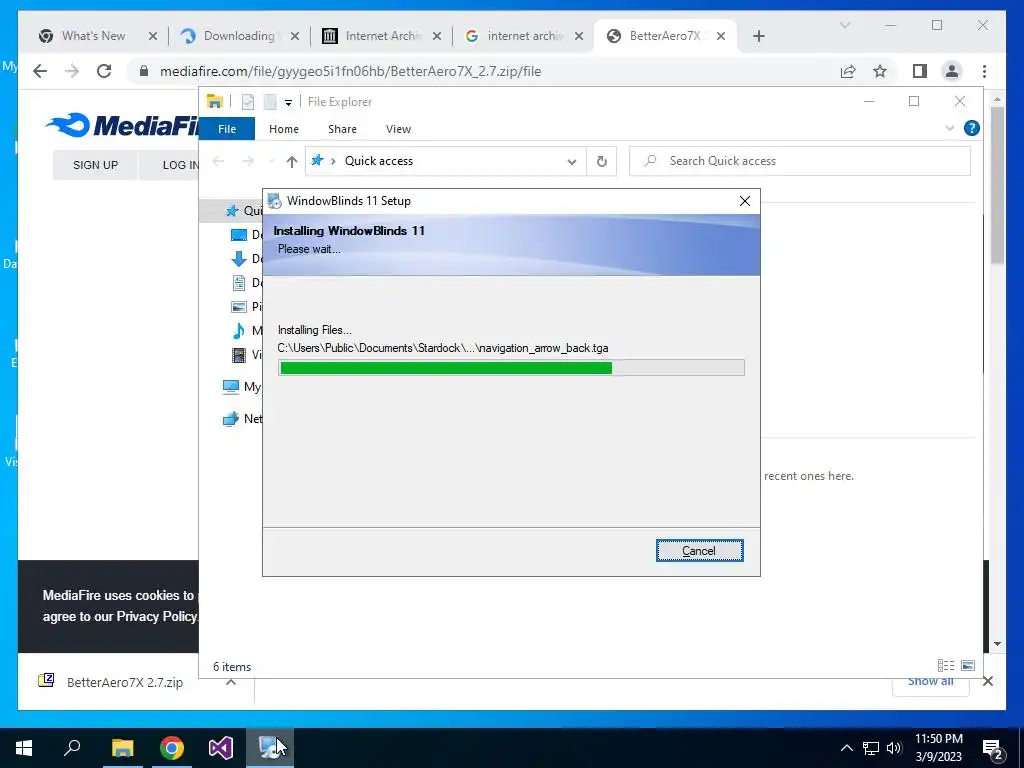Switch to the Internet Archive Chrome tab
Screen dimensions: 1024x768
381,36
